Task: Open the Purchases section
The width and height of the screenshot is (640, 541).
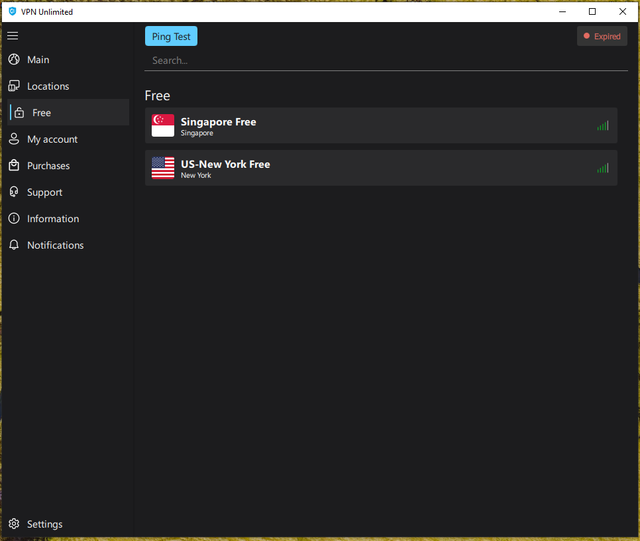Action: (x=68, y=166)
